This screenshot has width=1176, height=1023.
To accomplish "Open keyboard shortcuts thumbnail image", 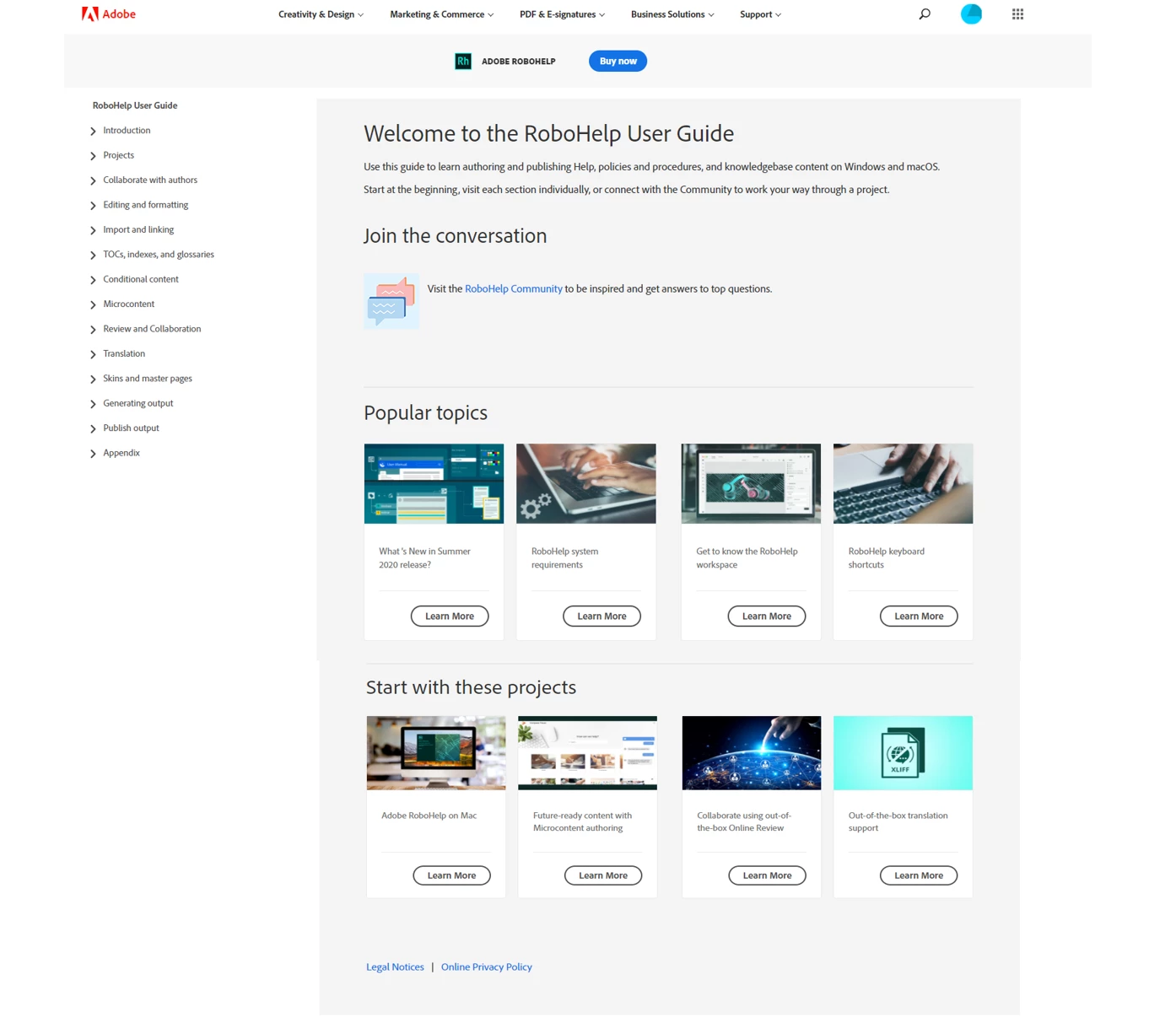I will coord(903,483).
